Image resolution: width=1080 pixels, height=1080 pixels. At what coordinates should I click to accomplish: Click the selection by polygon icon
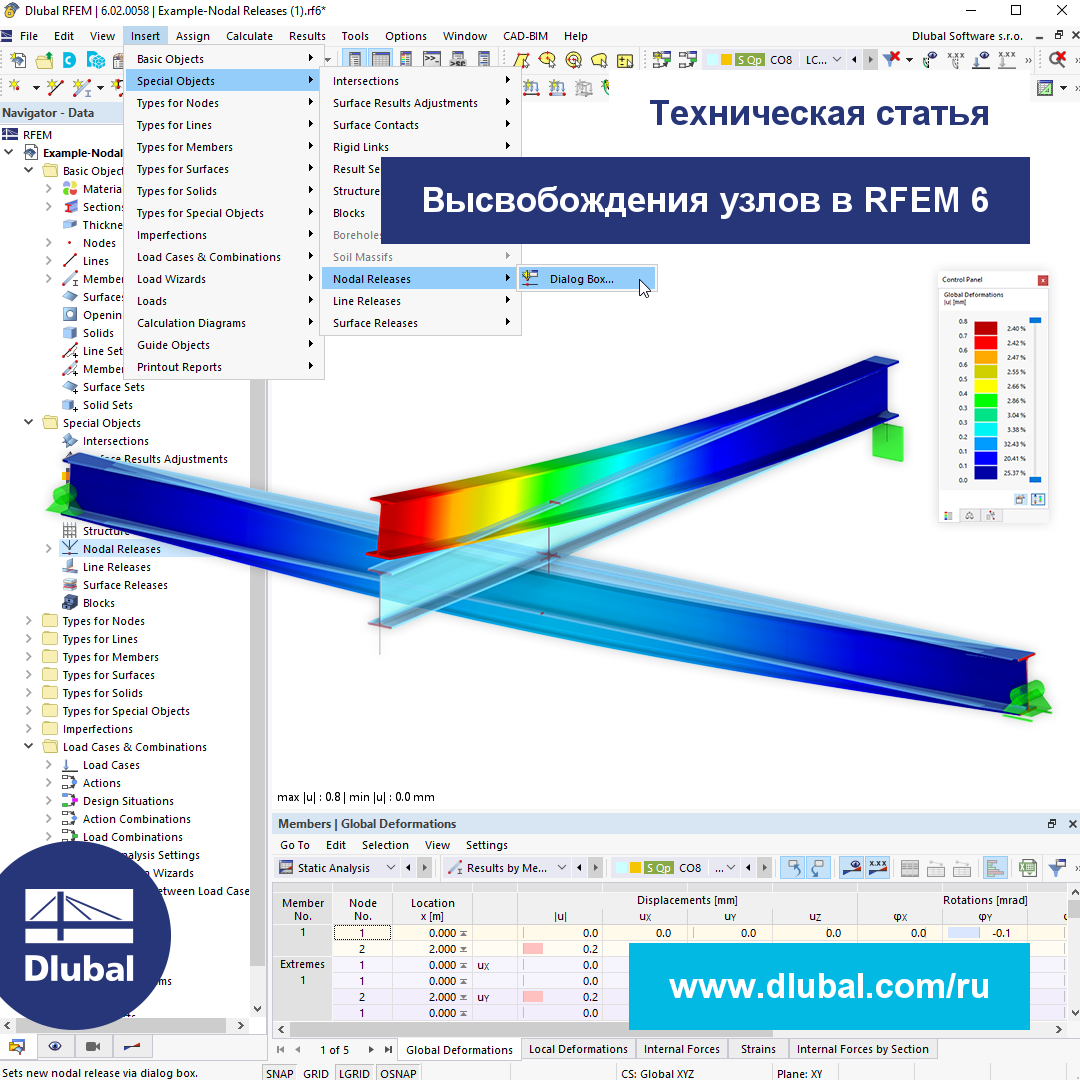[x=521, y=60]
